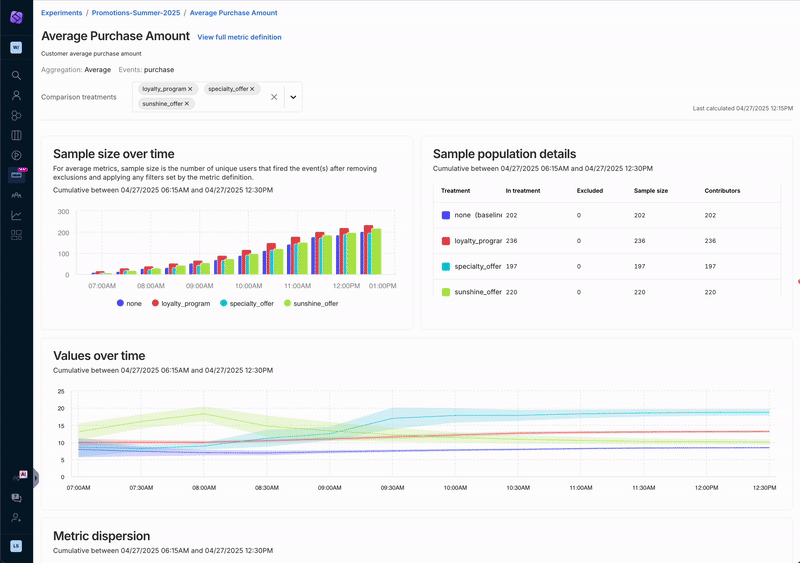Remove the loyalty_program treatment chip

click(190, 89)
